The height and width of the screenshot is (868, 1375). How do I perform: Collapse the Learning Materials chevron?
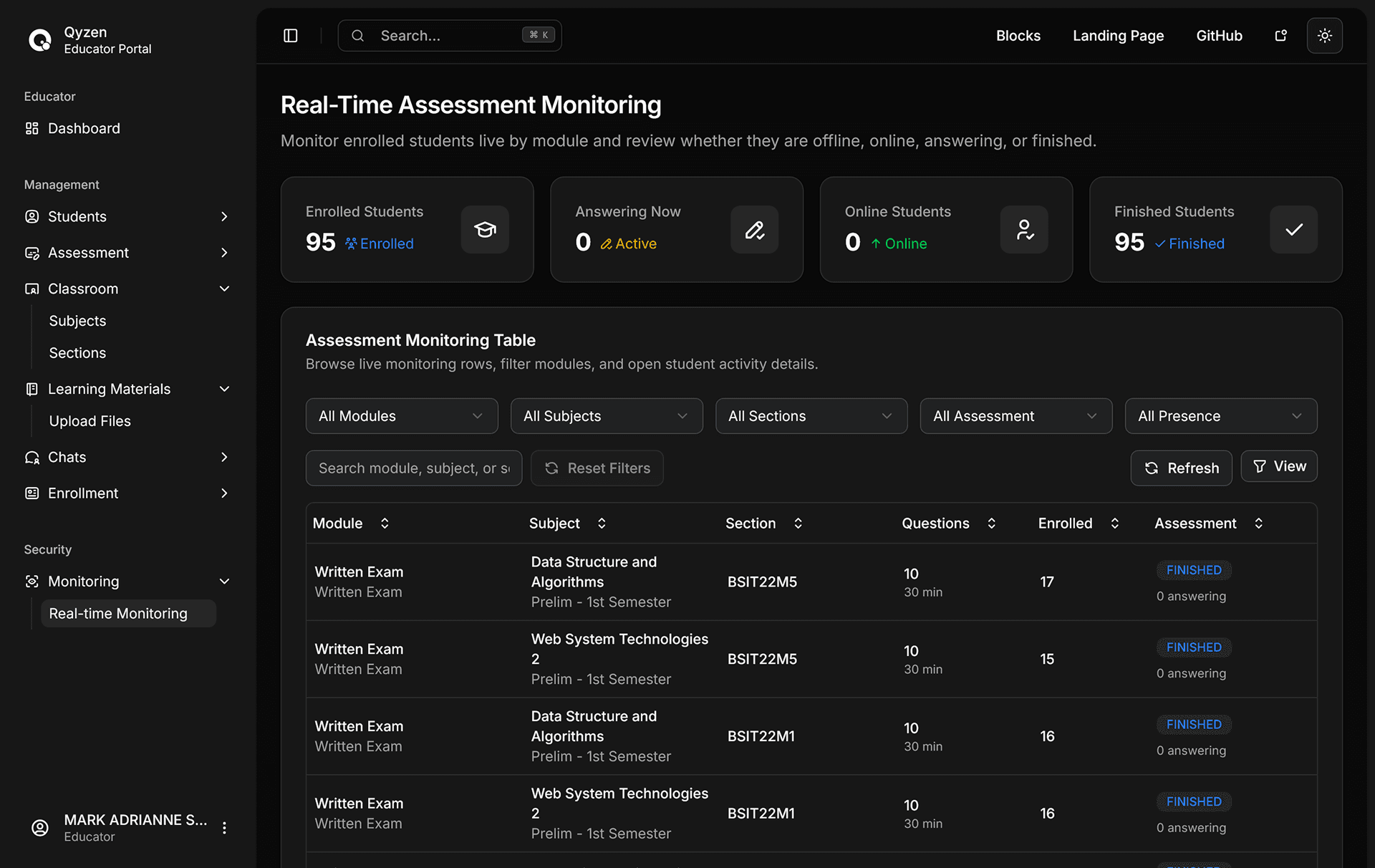click(x=224, y=389)
